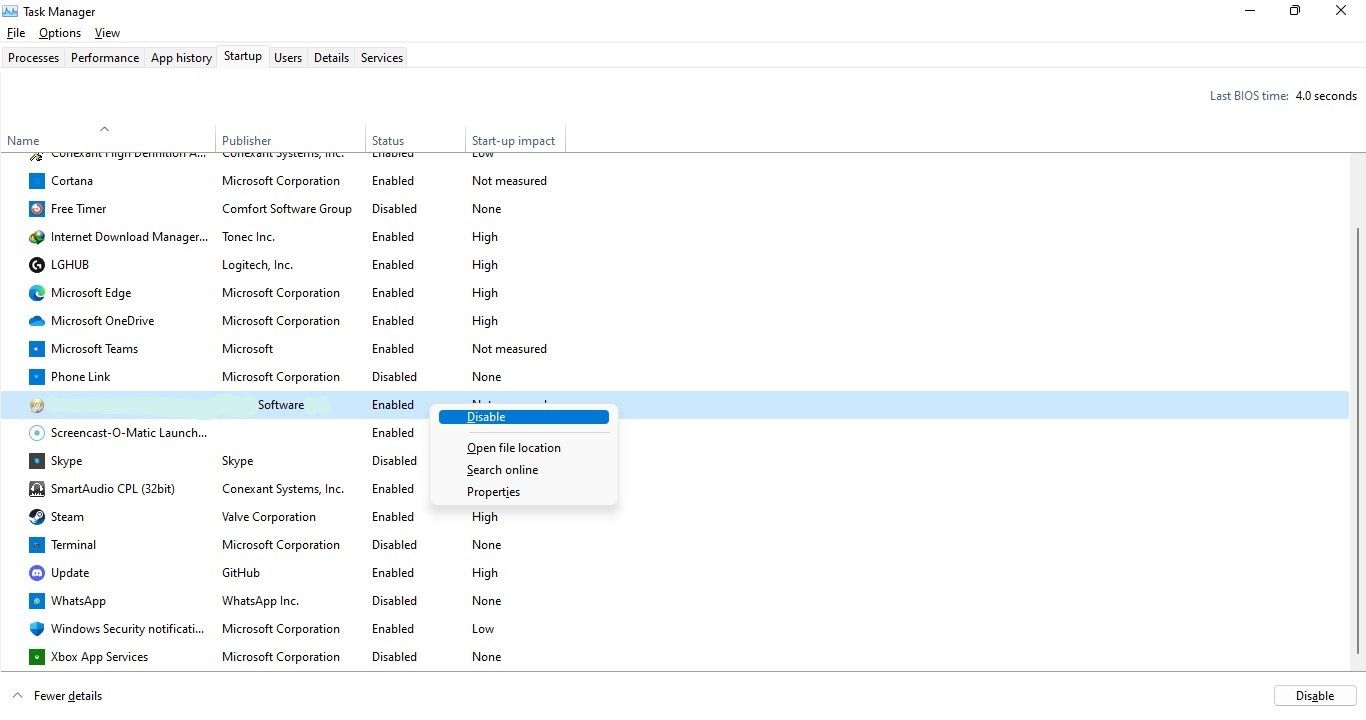Click the Phone Link icon

[37, 377]
